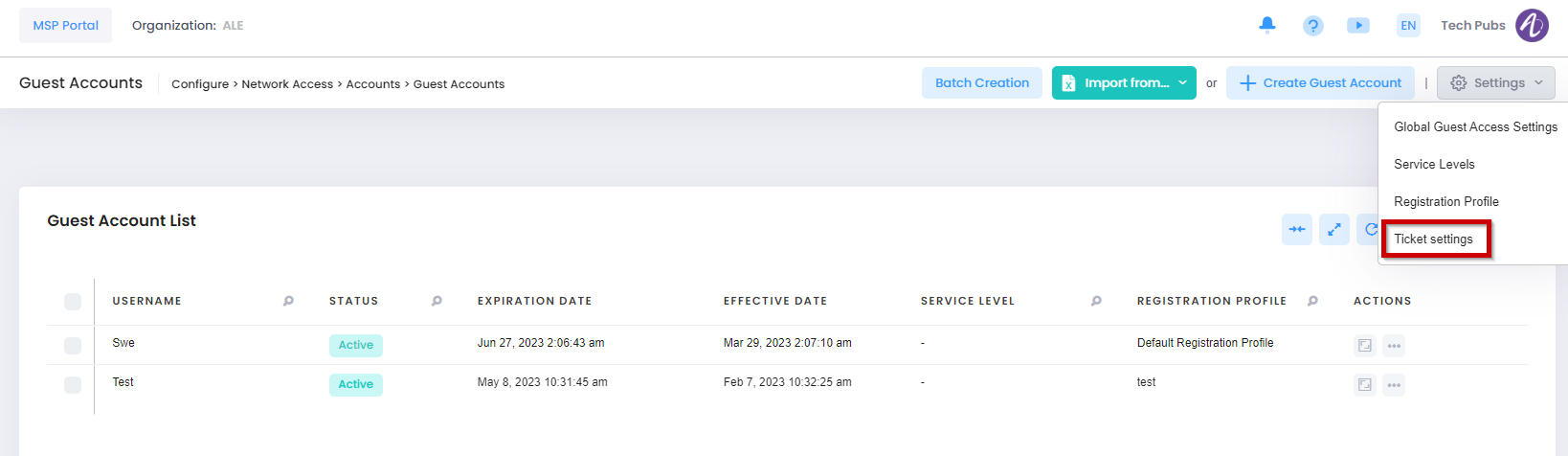This screenshot has height=456, width=1568.
Task: Open Global Guest Access Settings
Action: 1474,127
